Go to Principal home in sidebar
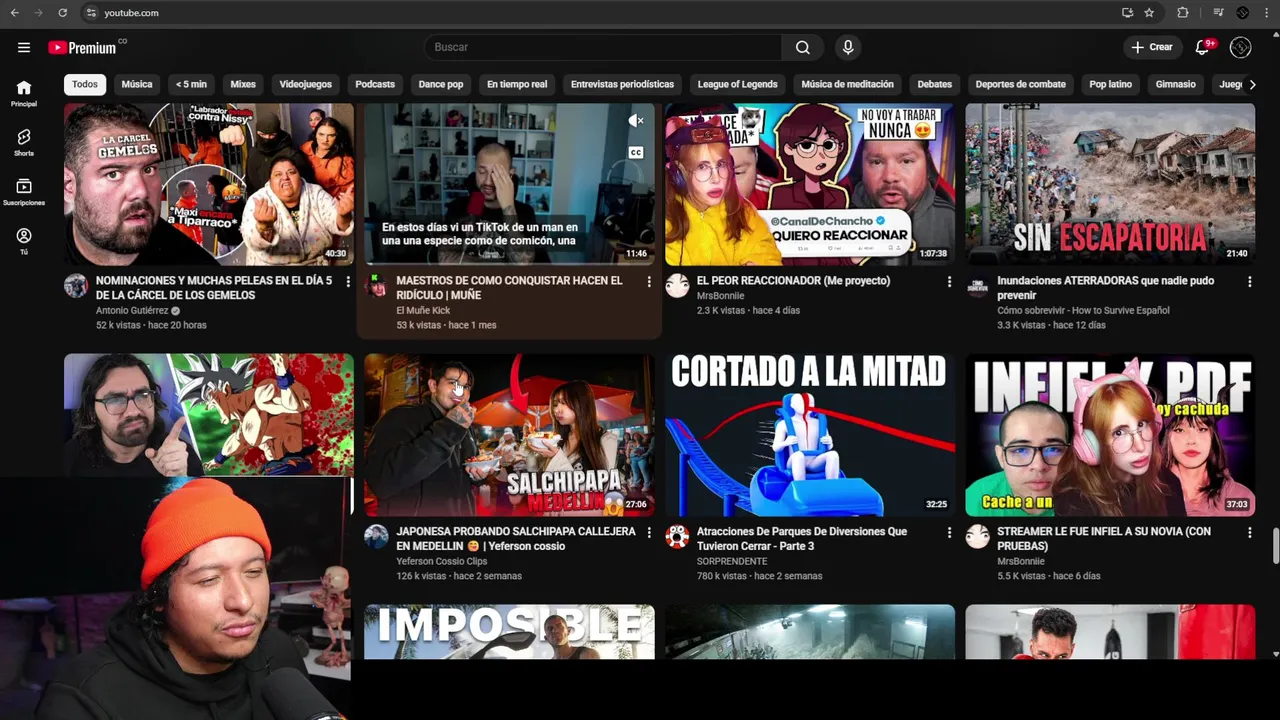 click(x=24, y=93)
